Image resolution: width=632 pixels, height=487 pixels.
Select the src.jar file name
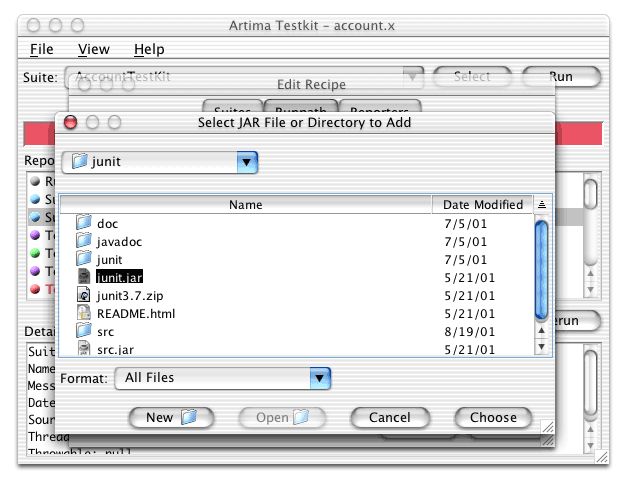point(115,349)
